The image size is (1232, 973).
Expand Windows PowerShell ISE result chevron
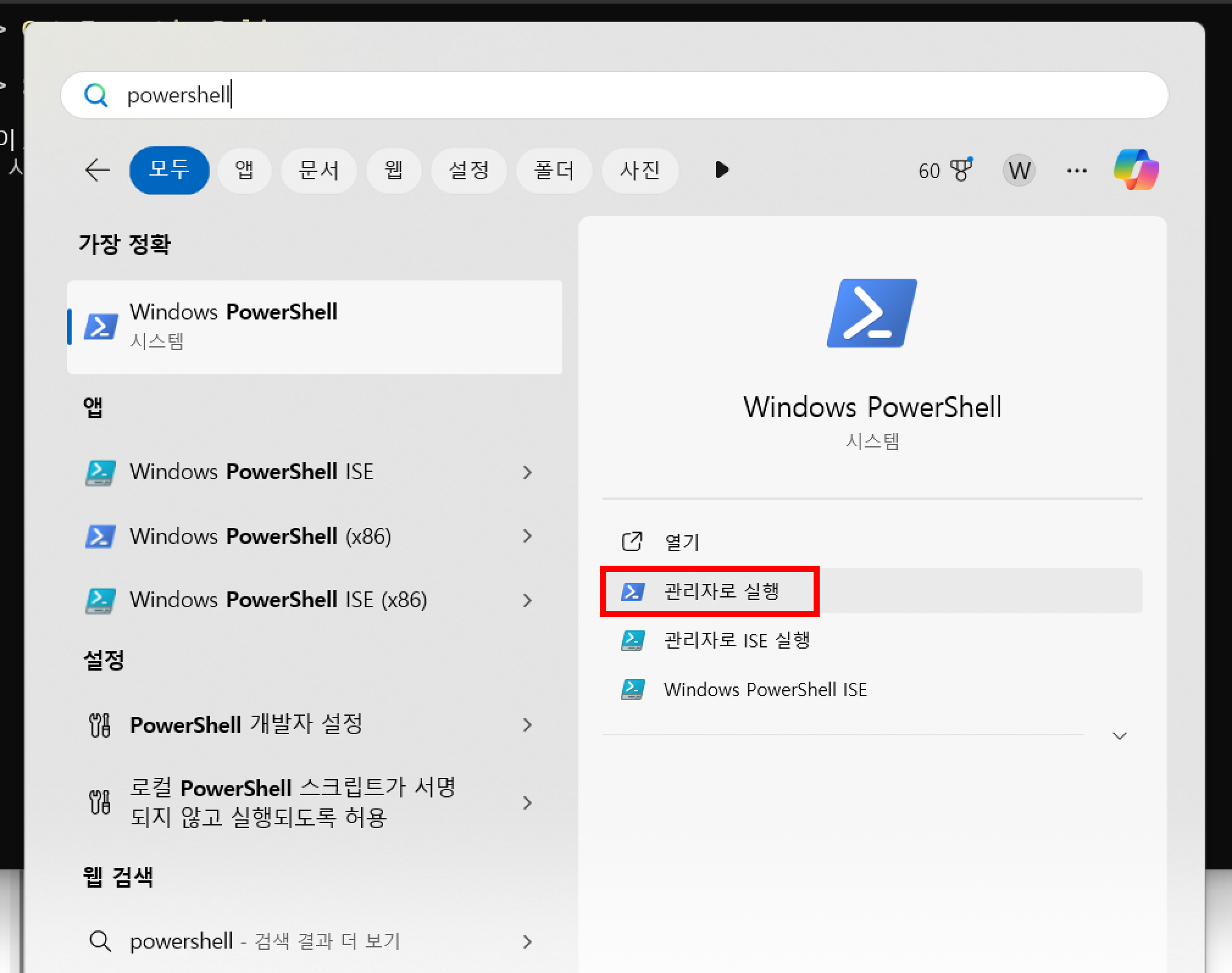pyautogui.click(x=527, y=472)
